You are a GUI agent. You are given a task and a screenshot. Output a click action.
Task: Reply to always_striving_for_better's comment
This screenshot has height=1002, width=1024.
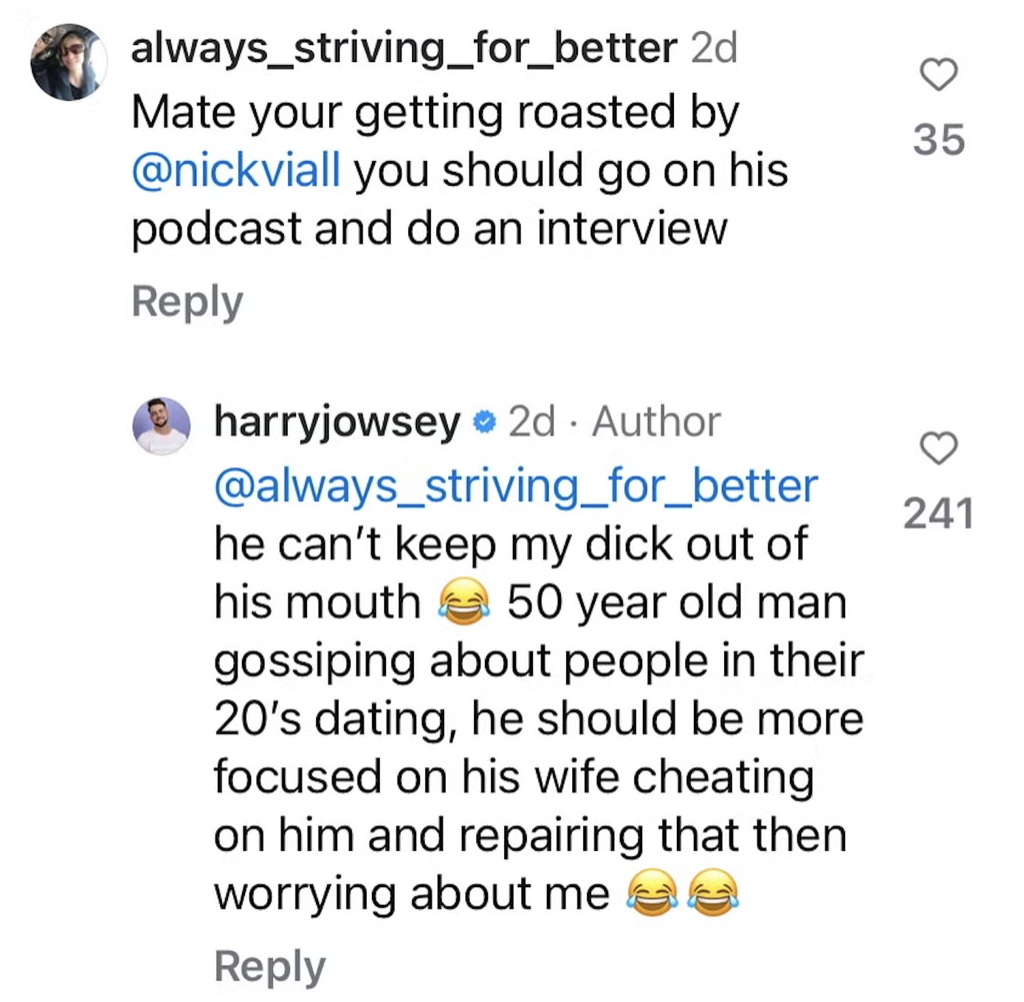pyautogui.click(x=186, y=301)
